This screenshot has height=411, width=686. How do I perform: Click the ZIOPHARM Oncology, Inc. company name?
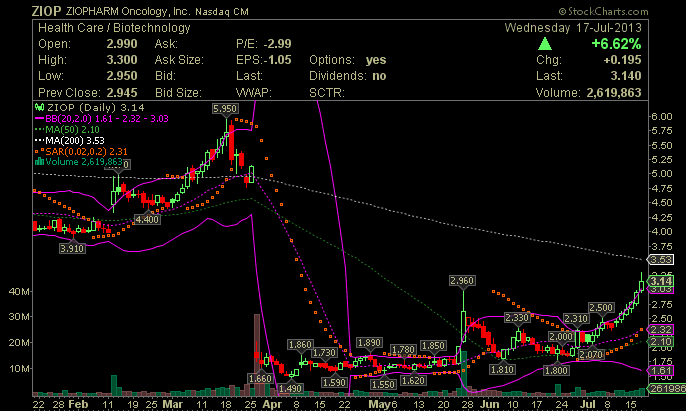click(x=128, y=11)
